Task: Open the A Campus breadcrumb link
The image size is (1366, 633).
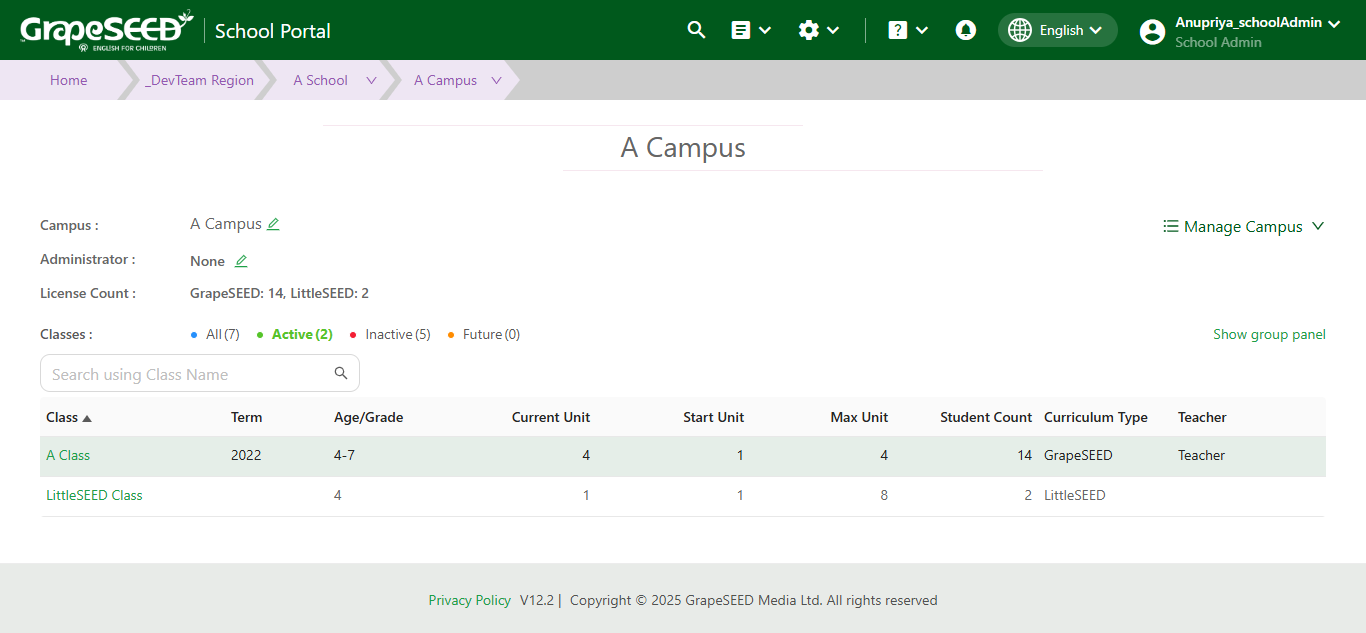Action: click(445, 80)
